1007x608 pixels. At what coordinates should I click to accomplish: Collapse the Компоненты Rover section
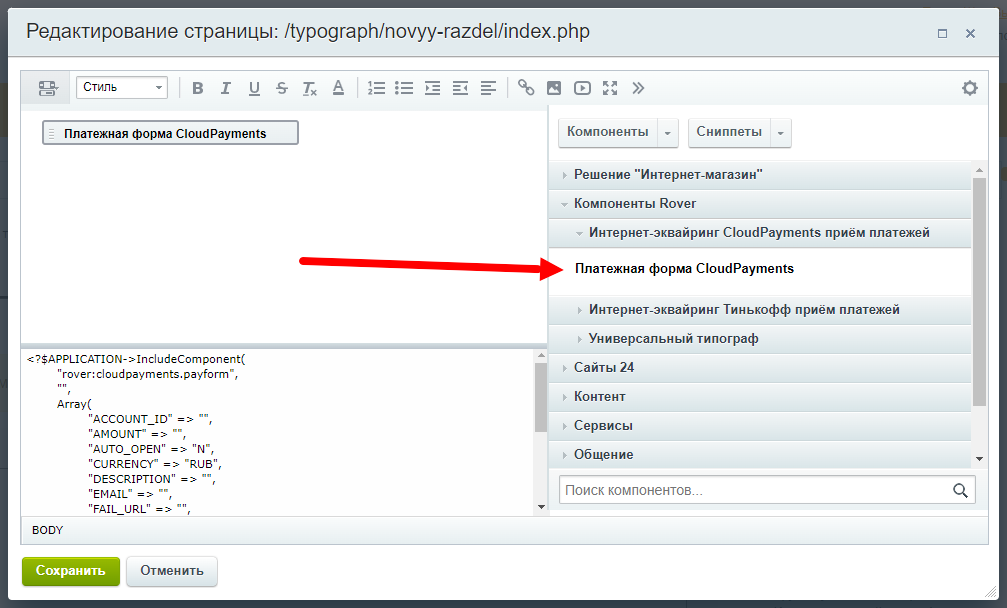tap(760, 204)
